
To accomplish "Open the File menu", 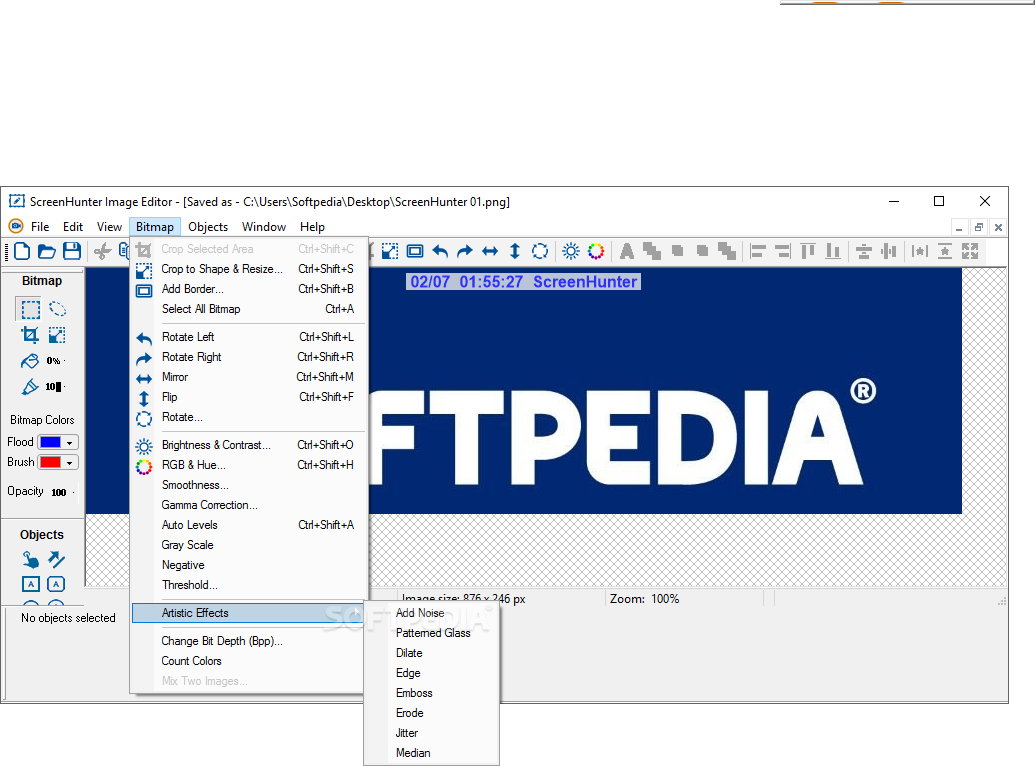I will pos(40,226).
